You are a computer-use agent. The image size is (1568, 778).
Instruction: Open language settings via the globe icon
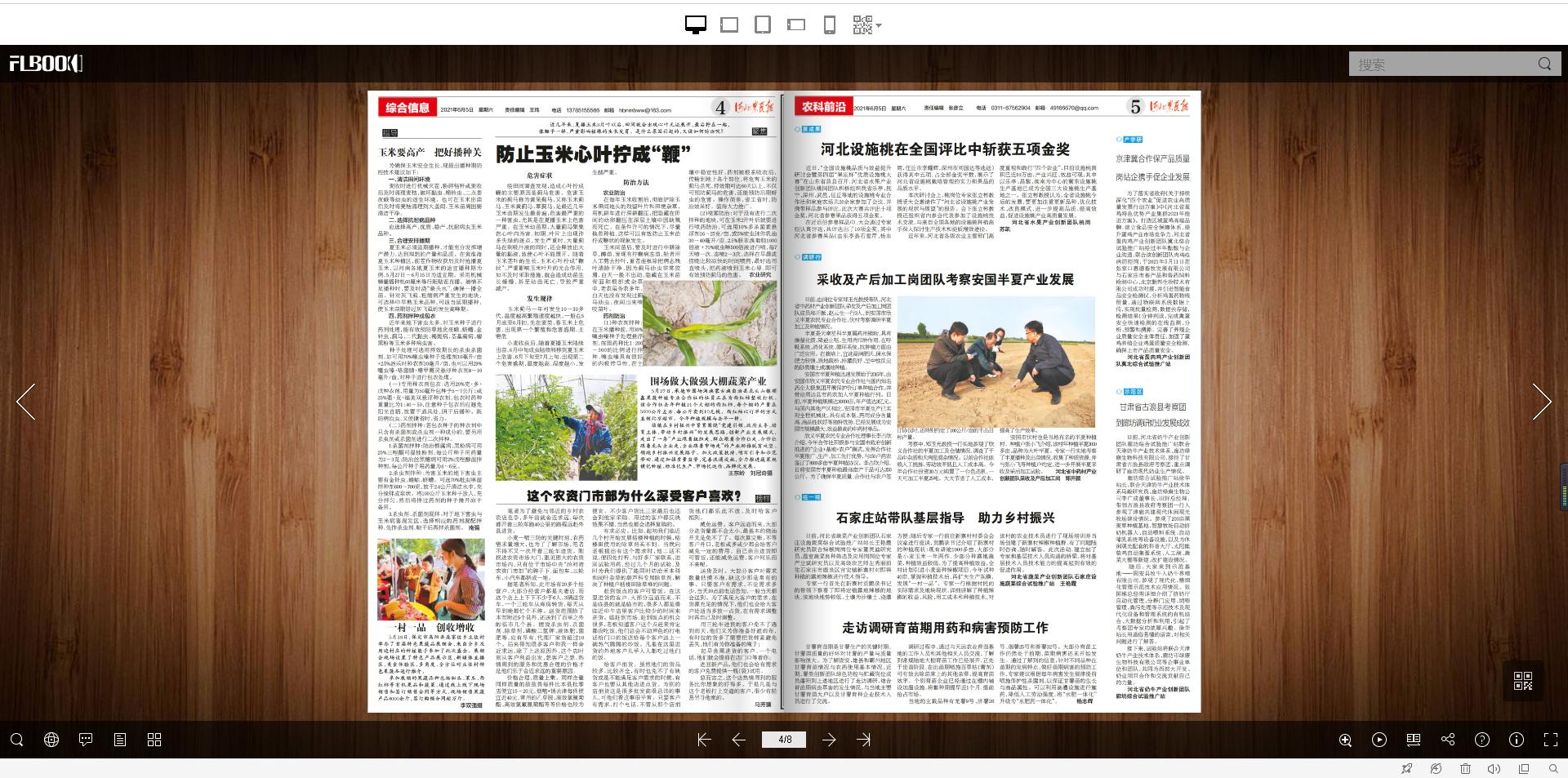tap(51, 740)
